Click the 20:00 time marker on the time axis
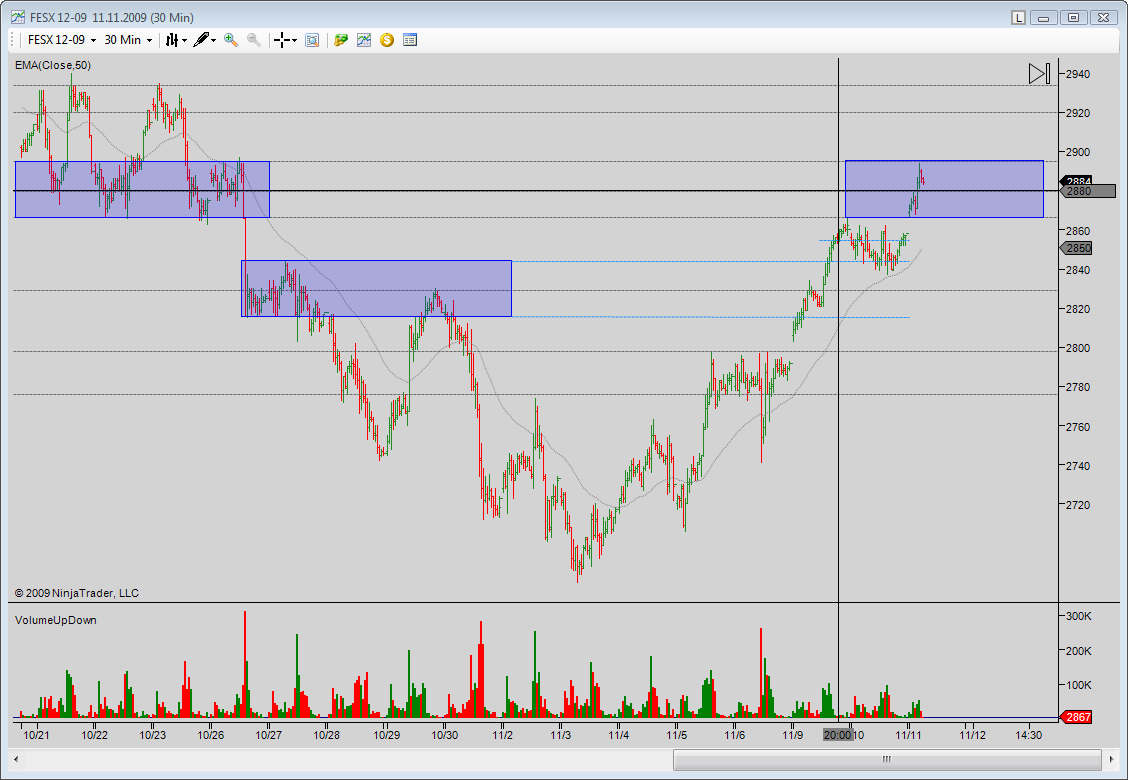The height and width of the screenshot is (780, 1128). click(x=837, y=735)
